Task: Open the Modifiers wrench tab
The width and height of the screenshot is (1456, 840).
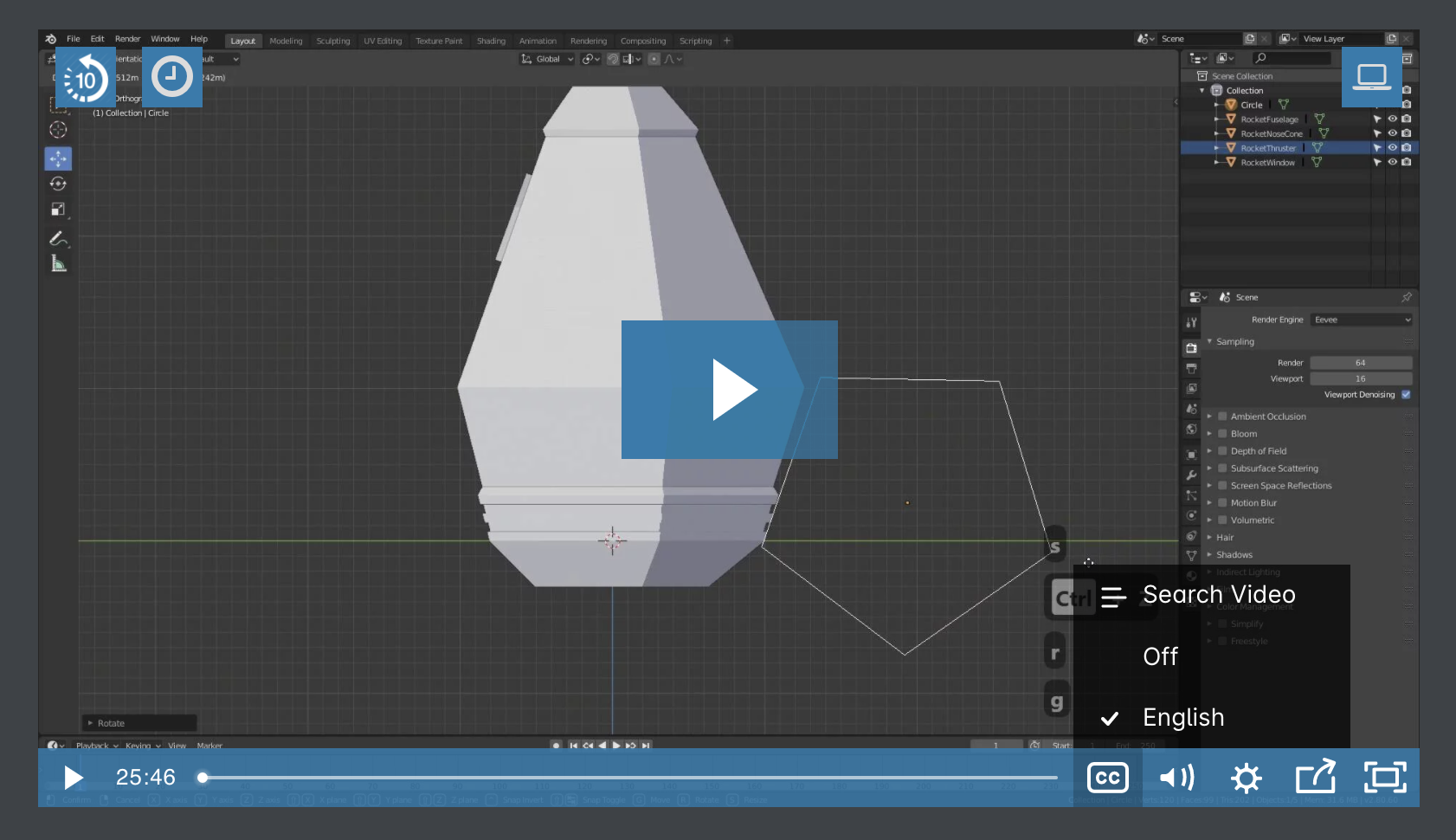Action: pos(1192,475)
